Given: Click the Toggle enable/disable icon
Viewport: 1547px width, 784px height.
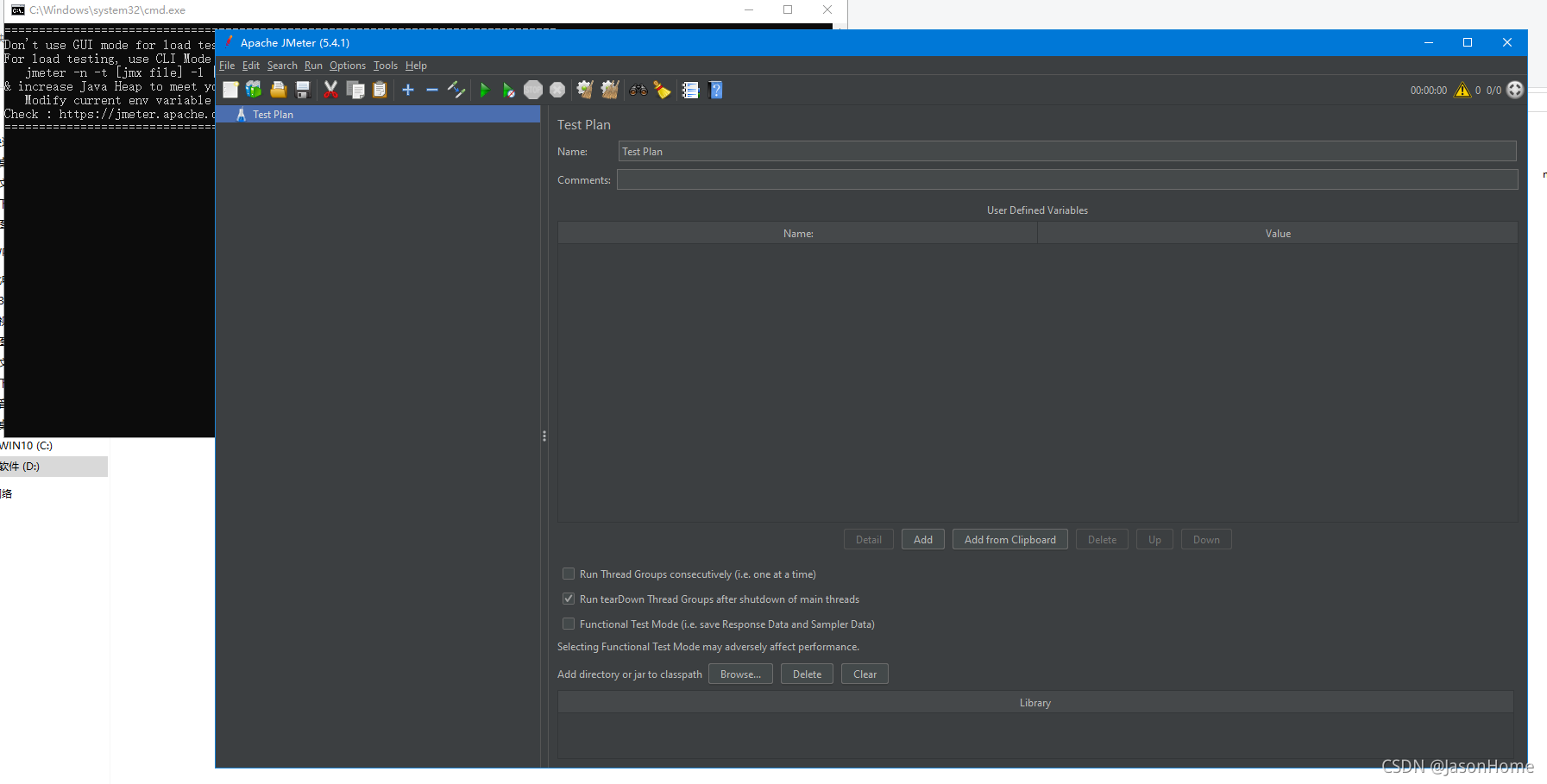Looking at the screenshot, I should [x=456, y=90].
